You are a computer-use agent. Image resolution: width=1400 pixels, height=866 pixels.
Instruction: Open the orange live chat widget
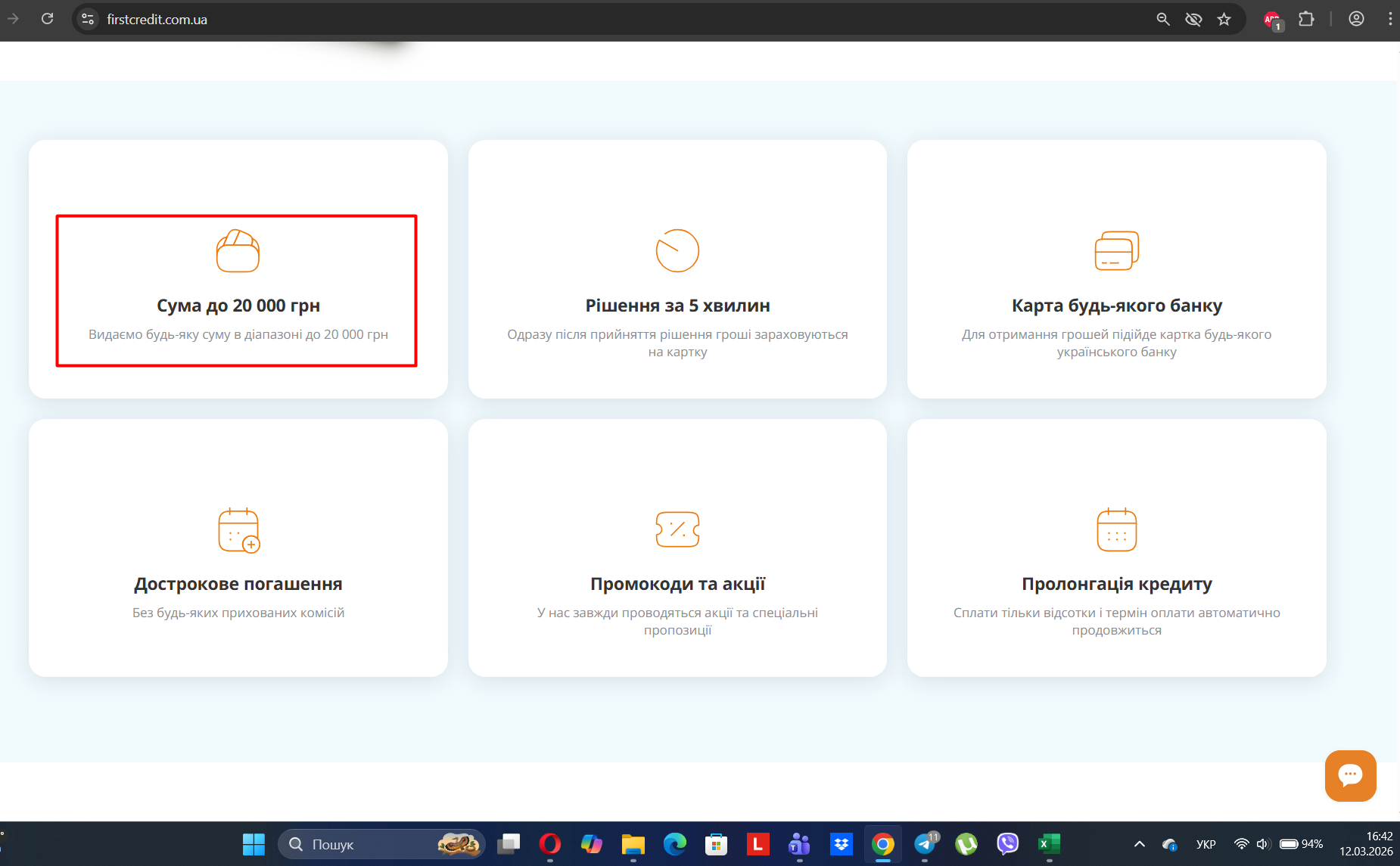pyautogui.click(x=1350, y=775)
